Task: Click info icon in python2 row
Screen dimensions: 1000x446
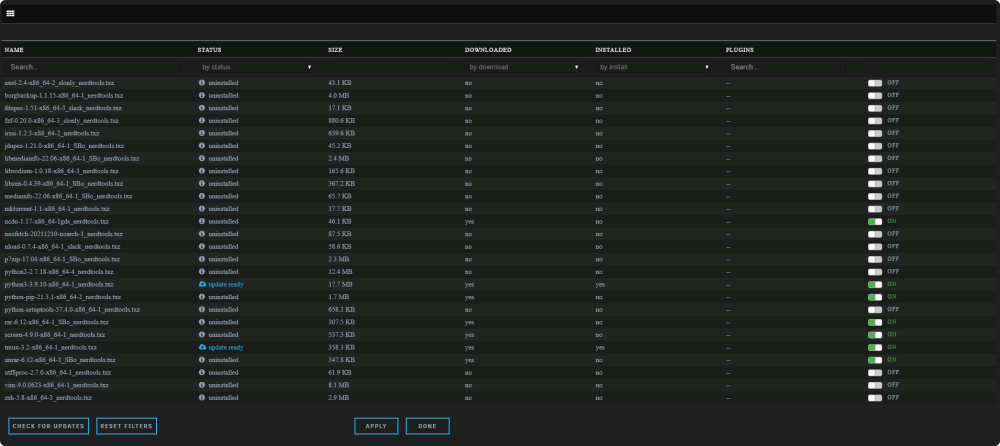Action: coord(202,272)
